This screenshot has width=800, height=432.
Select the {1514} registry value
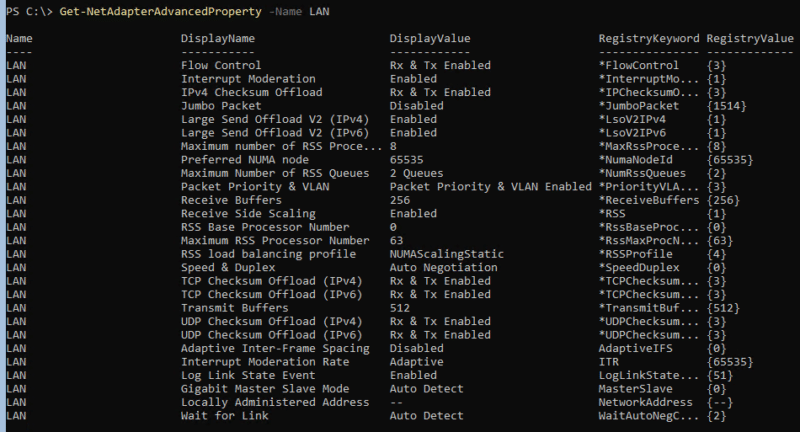pos(735,105)
